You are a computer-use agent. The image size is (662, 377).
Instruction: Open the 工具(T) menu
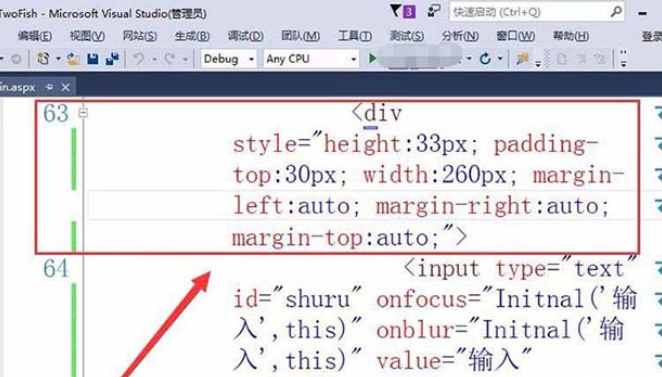click(355, 36)
